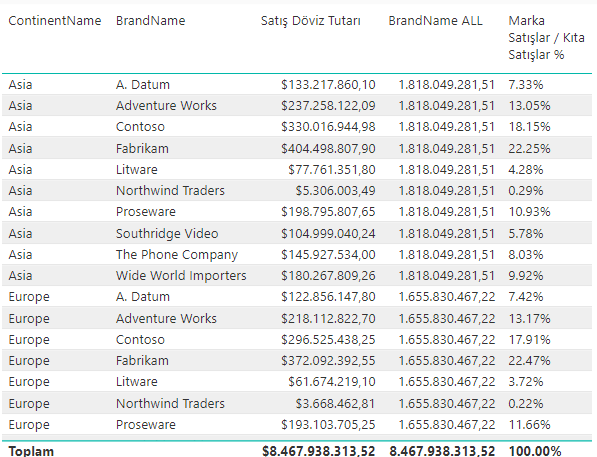This screenshot has width=597, height=457.
Task: Click the Satış Döviz Tutarı column header
Action: (310, 21)
